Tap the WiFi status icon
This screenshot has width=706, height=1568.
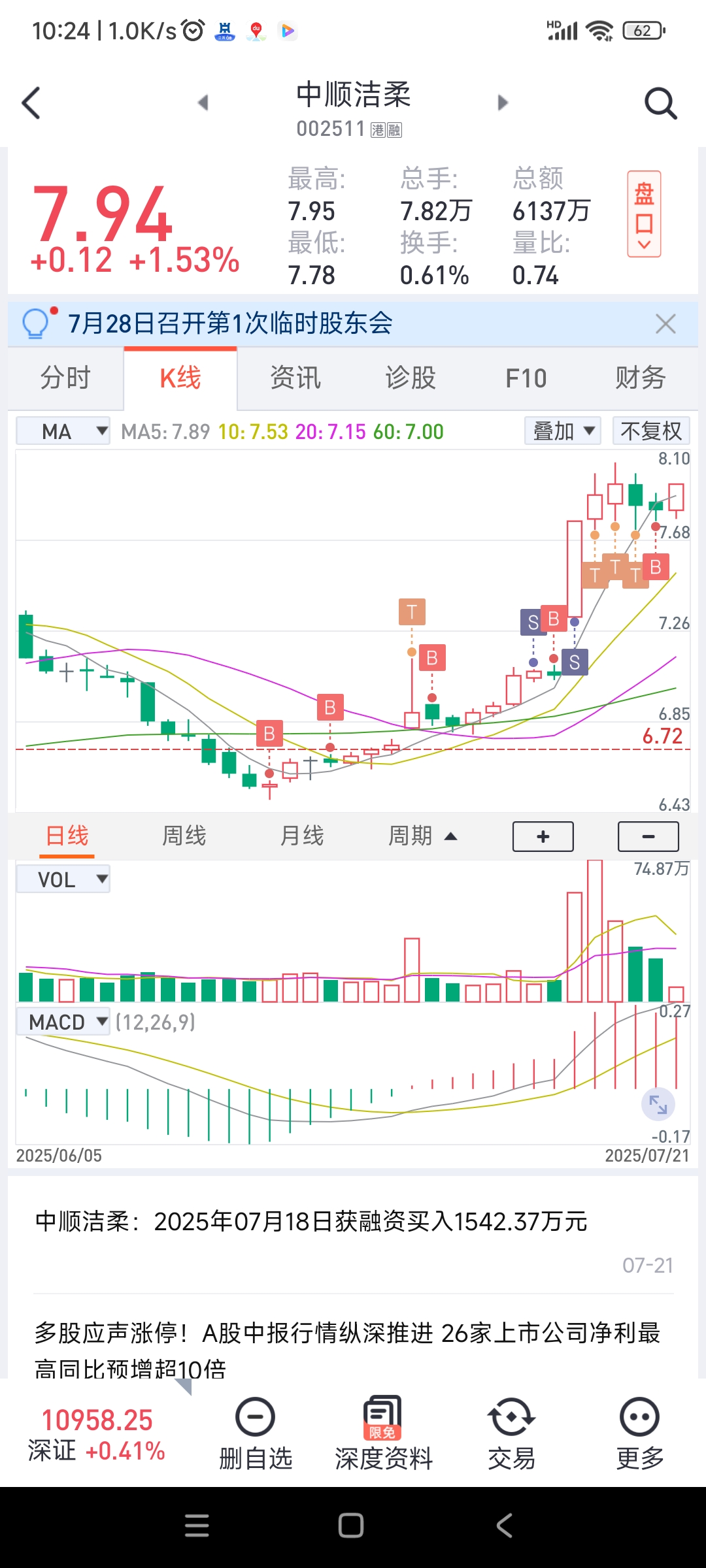click(599, 31)
